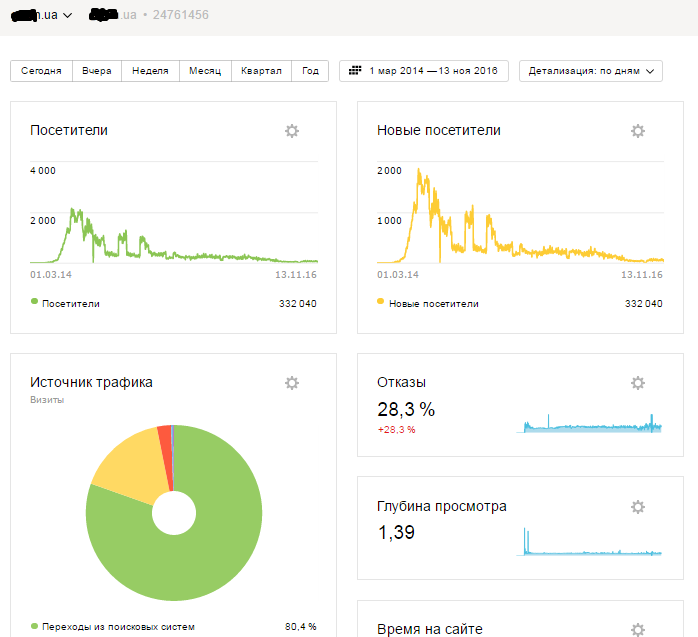The height and width of the screenshot is (637, 698).
Task: Select the Сегодня period tab
Action: coord(41,71)
